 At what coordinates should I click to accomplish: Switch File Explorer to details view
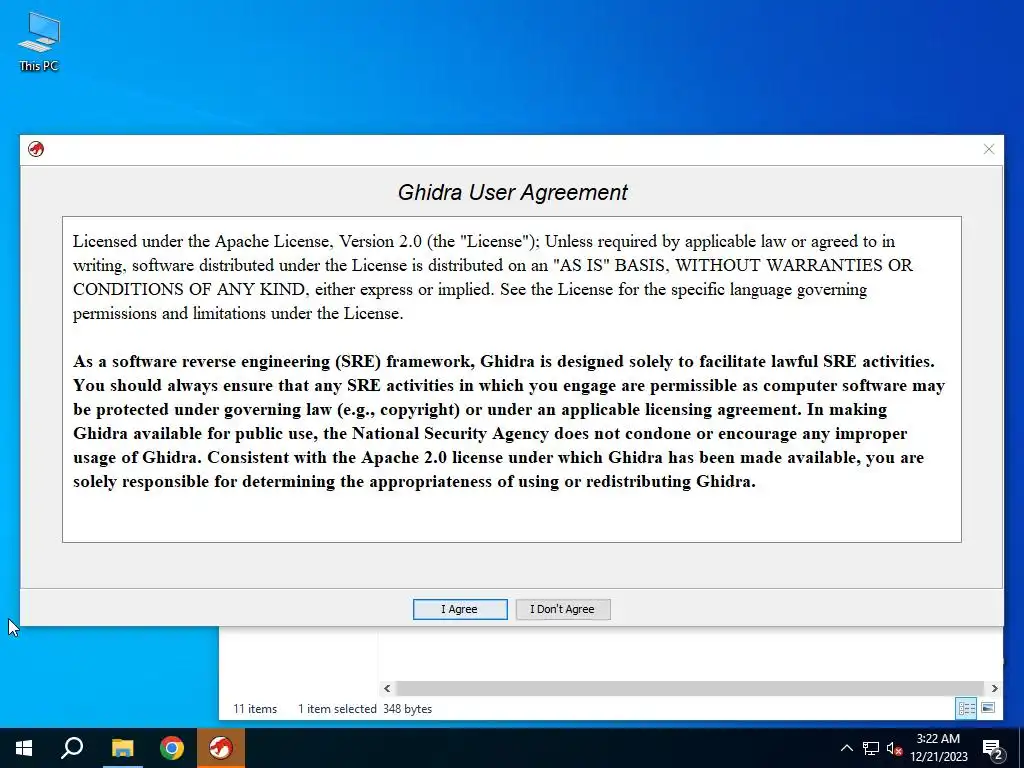(967, 708)
